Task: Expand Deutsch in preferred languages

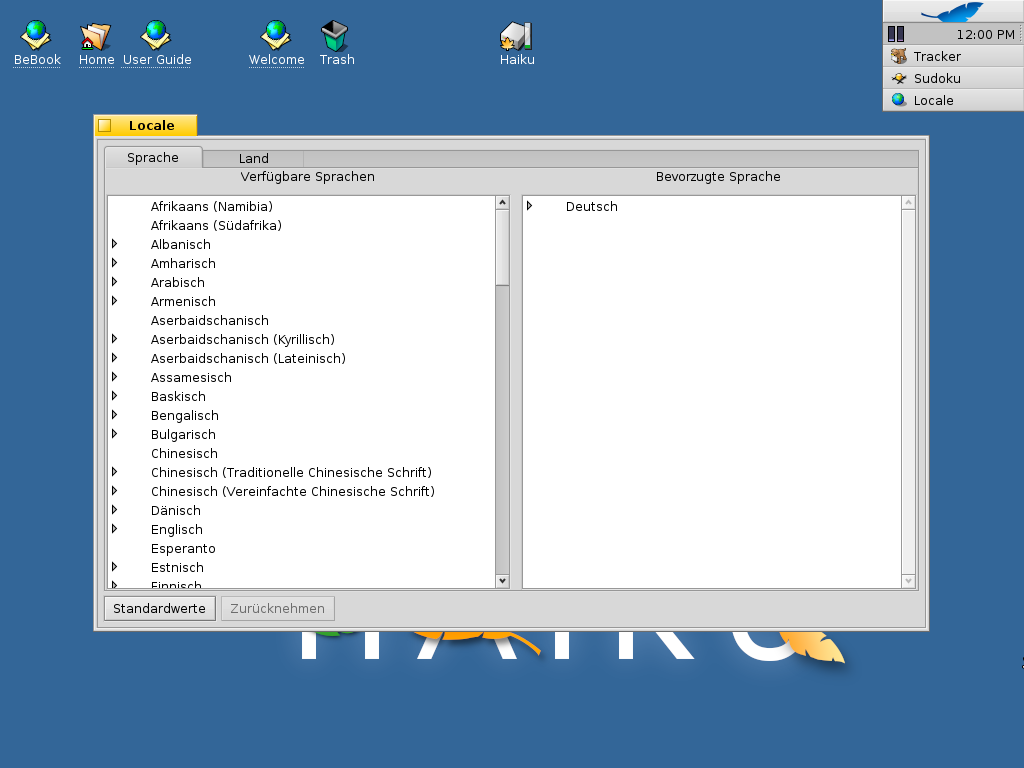Action: (530, 206)
